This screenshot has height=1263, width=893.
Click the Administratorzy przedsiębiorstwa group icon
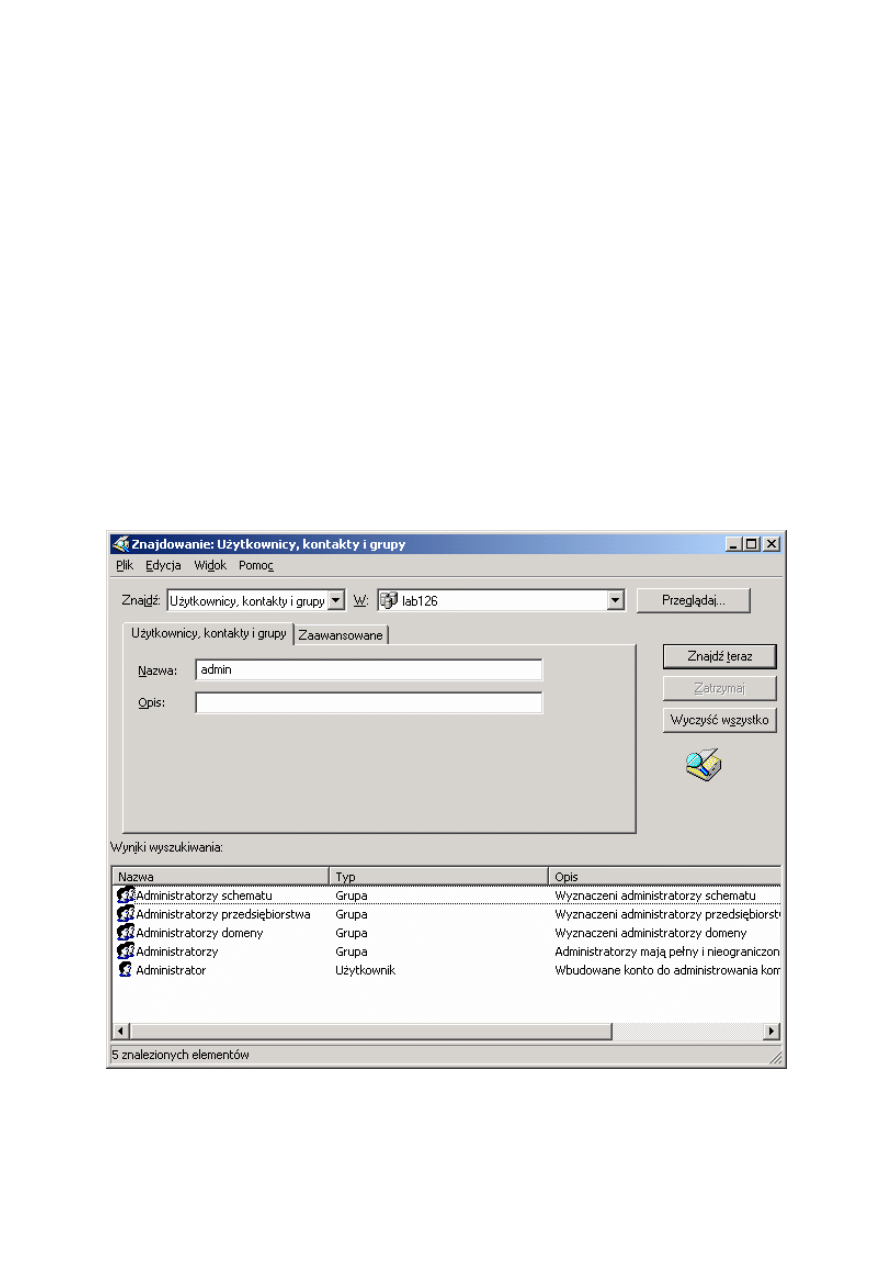coord(125,914)
